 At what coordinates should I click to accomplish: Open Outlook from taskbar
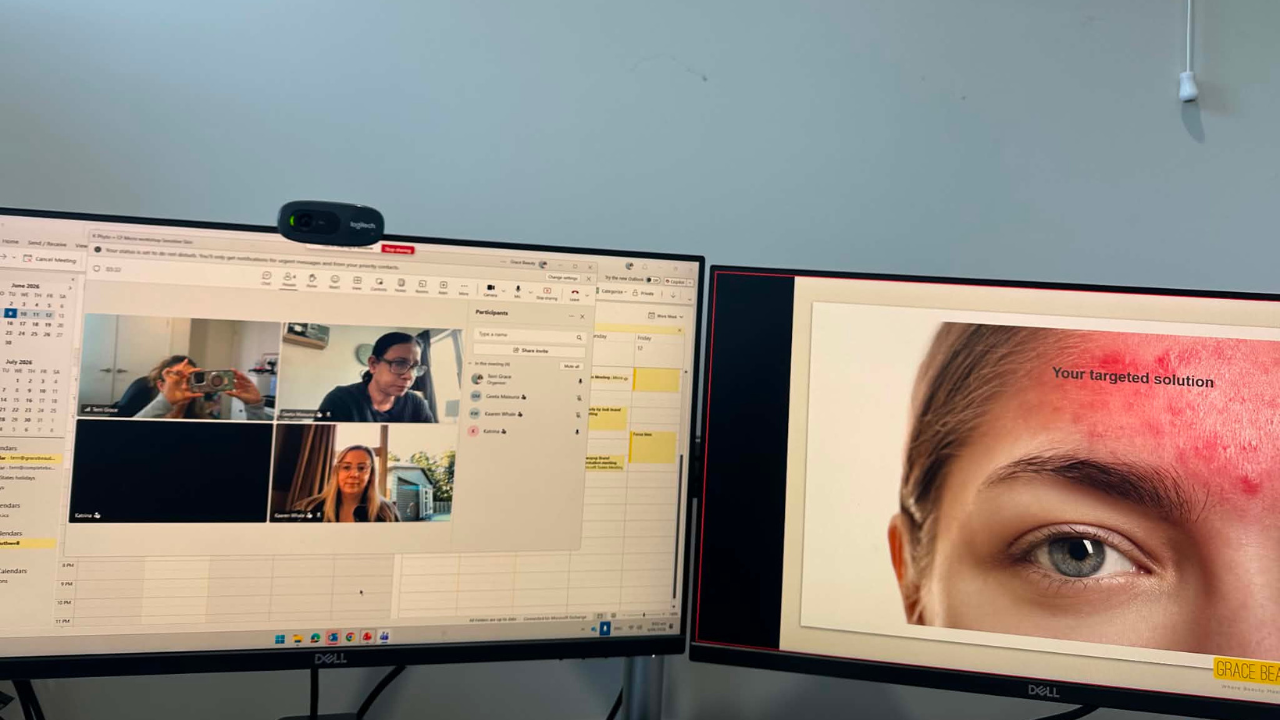[333, 637]
